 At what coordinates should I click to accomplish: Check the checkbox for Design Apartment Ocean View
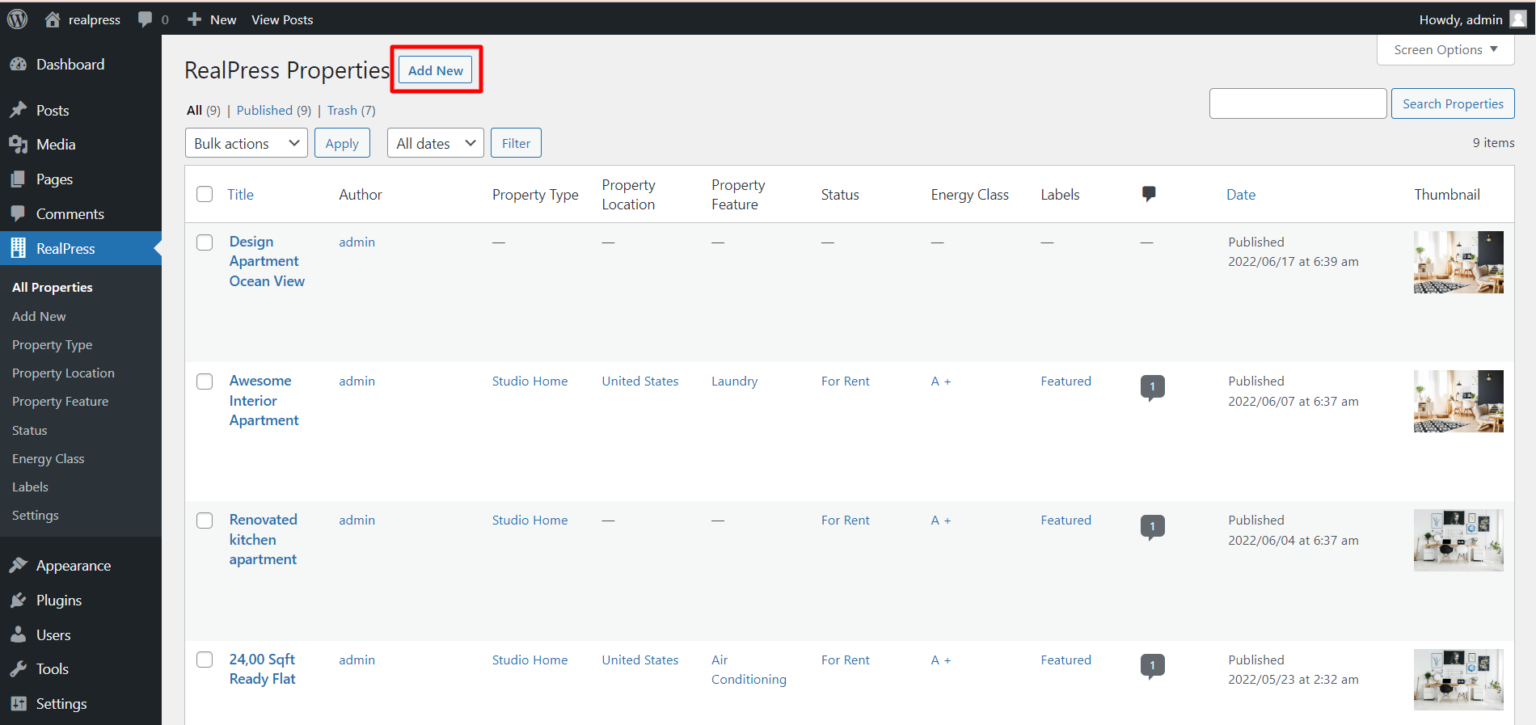point(204,242)
